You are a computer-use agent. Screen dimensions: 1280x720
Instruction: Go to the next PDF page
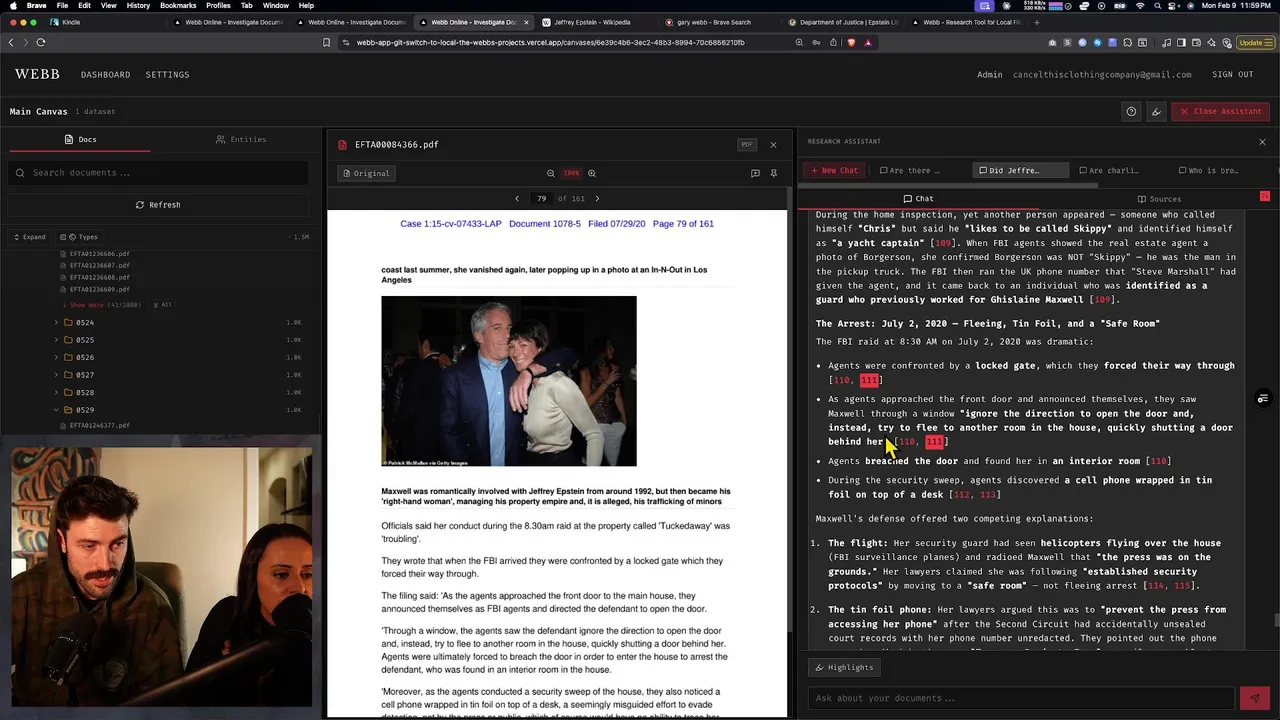(597, 198)
